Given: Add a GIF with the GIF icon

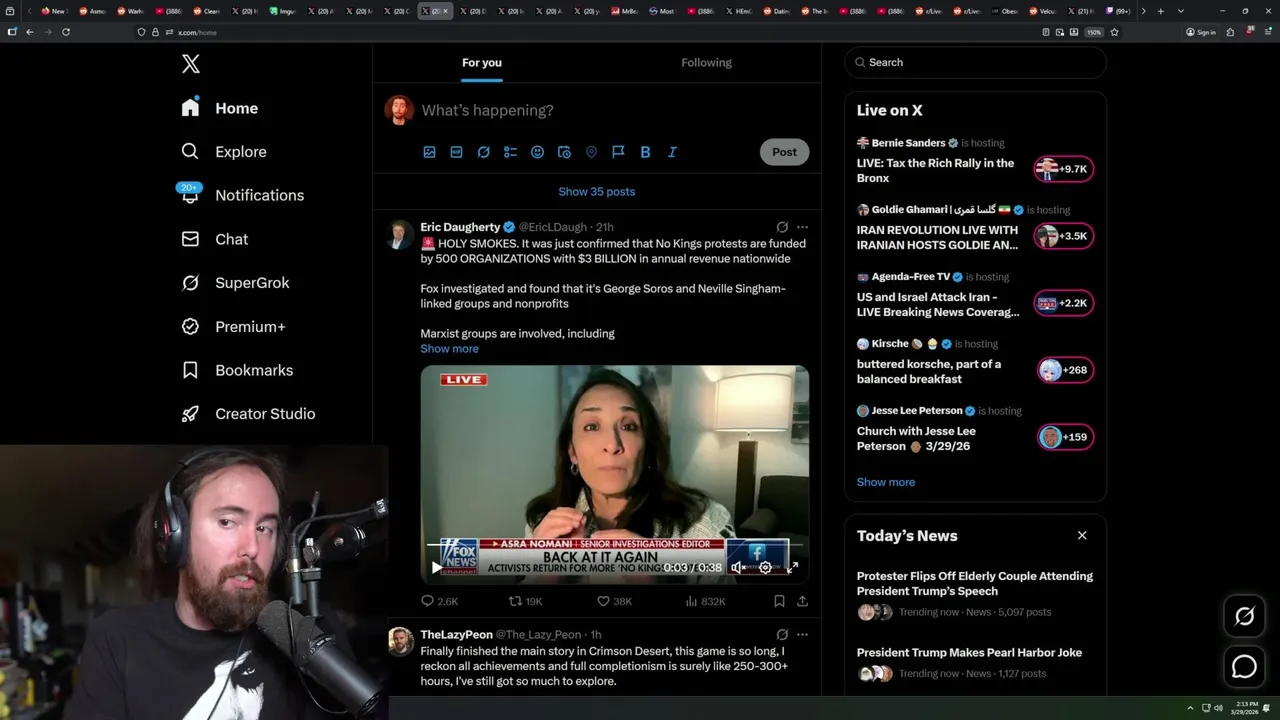Looking at the screenshot, I should pos(456,152).
